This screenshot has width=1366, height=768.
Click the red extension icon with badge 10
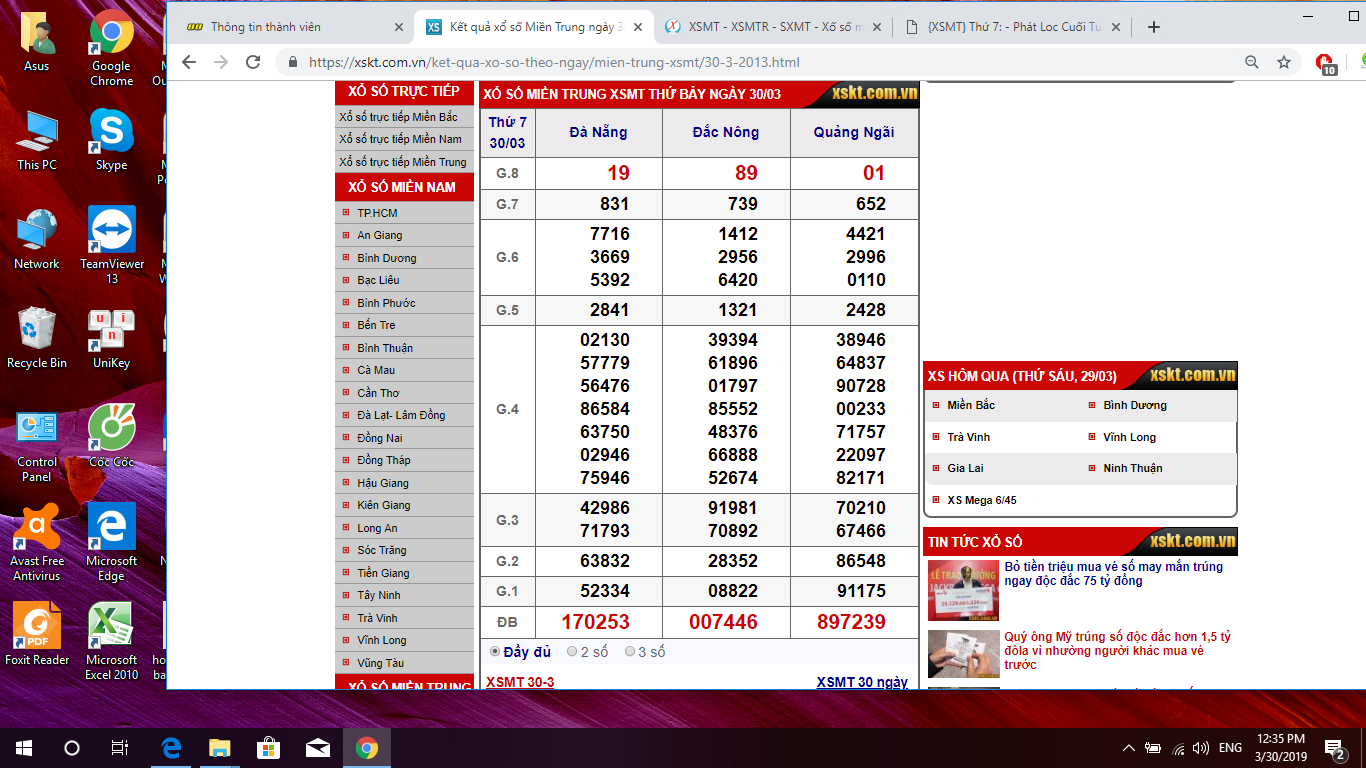pyautogui.click(x=1325, y=63)
